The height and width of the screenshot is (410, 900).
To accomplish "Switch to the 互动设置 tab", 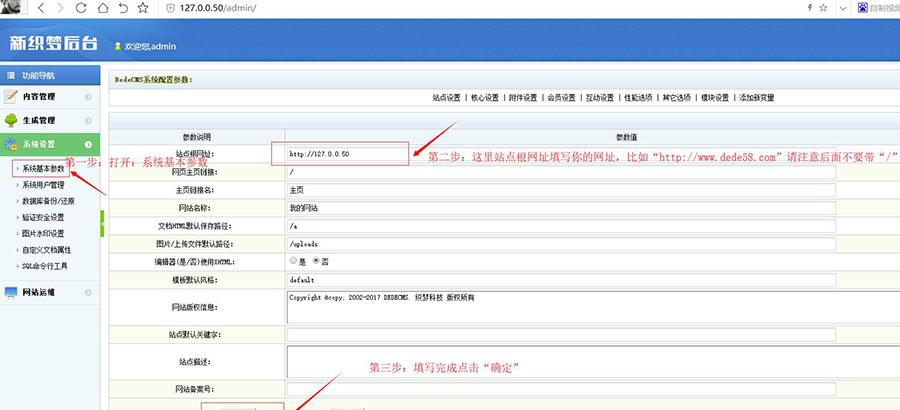I will pyautogui.click(x=599, y=98).
